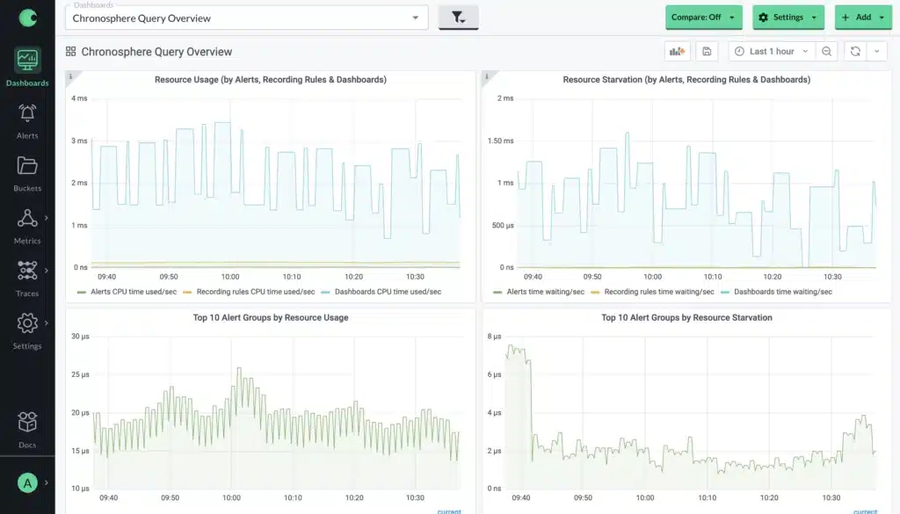The width and height of the screenshot is (900, 514).
Task: Open the Chronosphere Query Overview dashboard dropdown
Action: (x=247, y=18)
